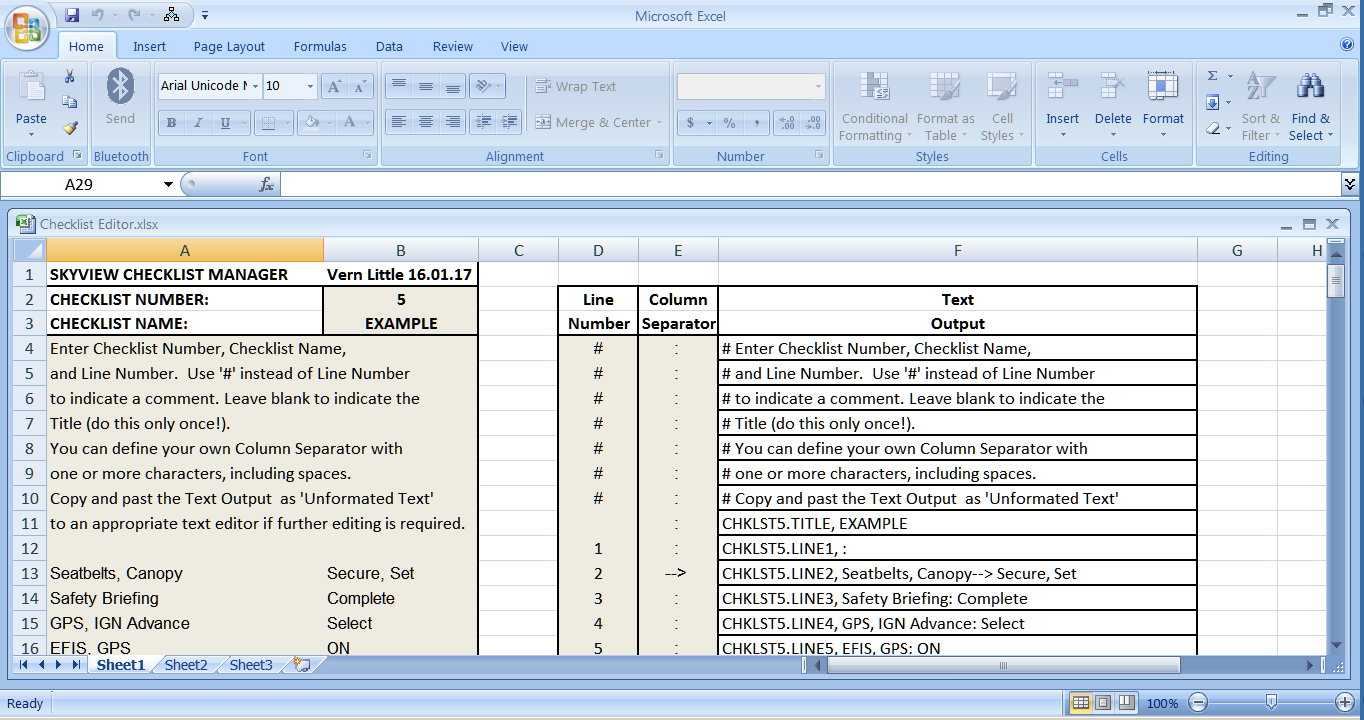This screenshot has width=1364, height=720.
Task: Switch to the View tab
Action: pos(514,46)
